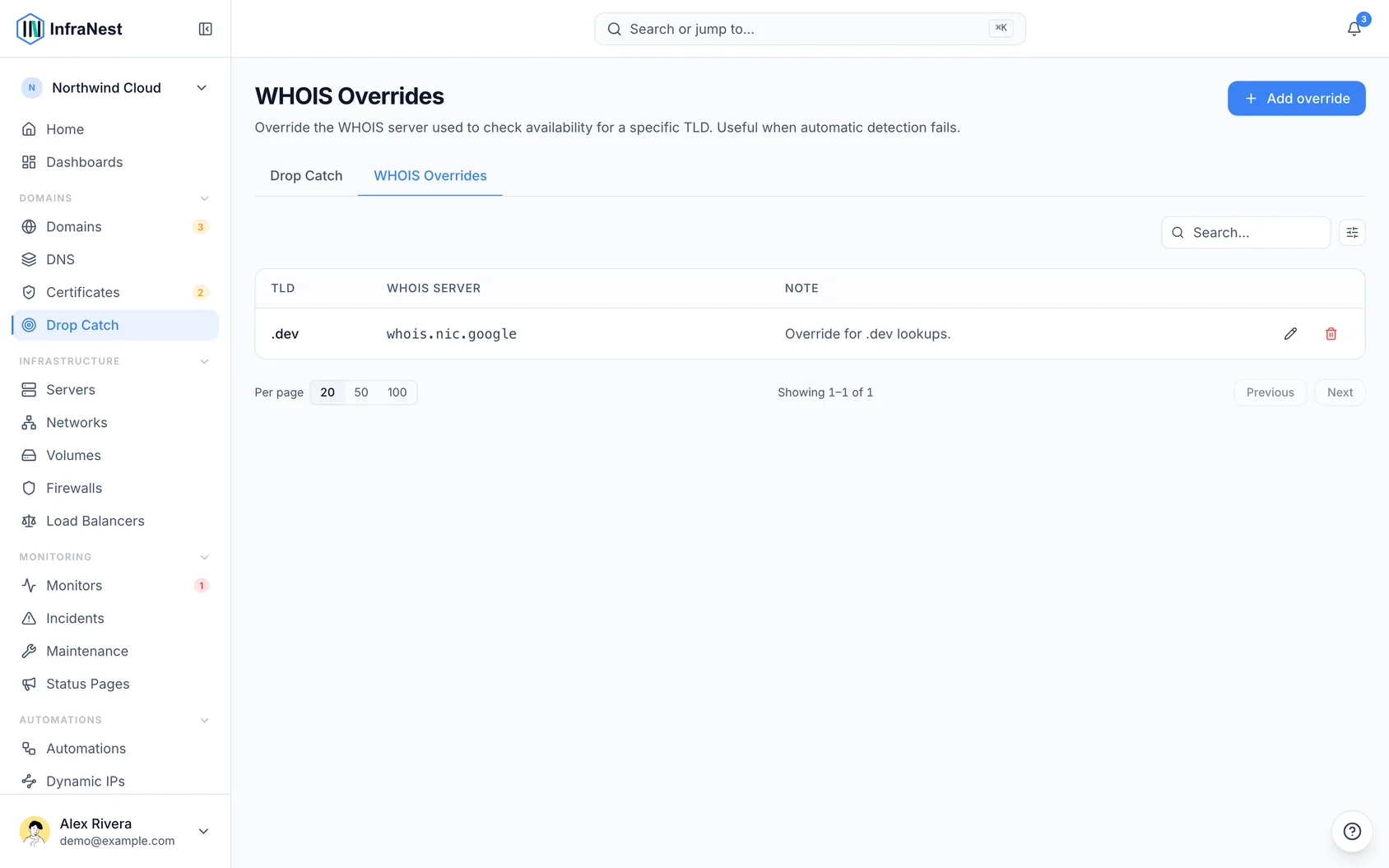The height and width of the screenshot is (868, 1389).
Task: Edit the .dev override pencil icon
Action: (x=1290, y=333)
